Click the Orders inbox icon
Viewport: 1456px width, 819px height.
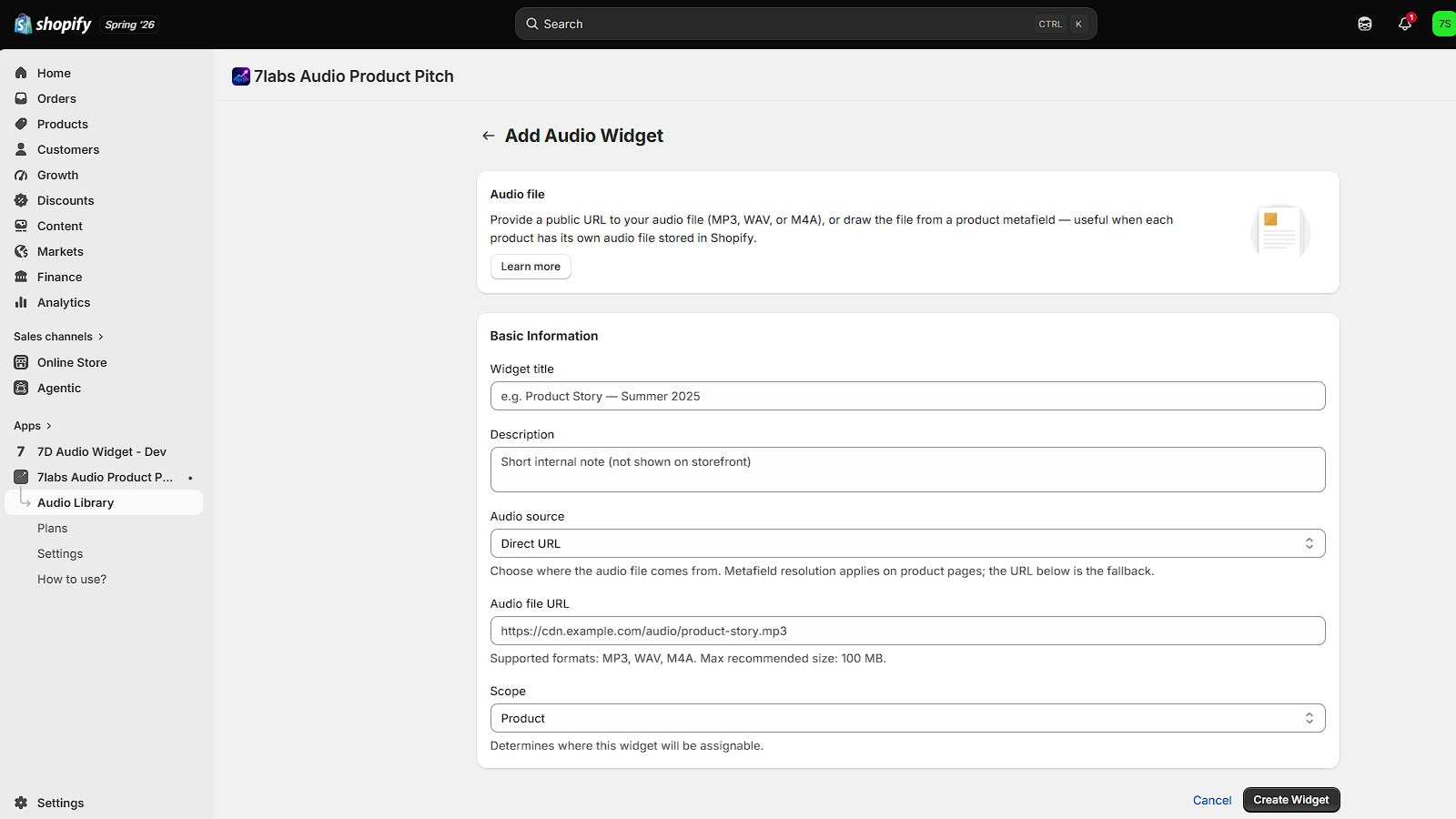21,98
